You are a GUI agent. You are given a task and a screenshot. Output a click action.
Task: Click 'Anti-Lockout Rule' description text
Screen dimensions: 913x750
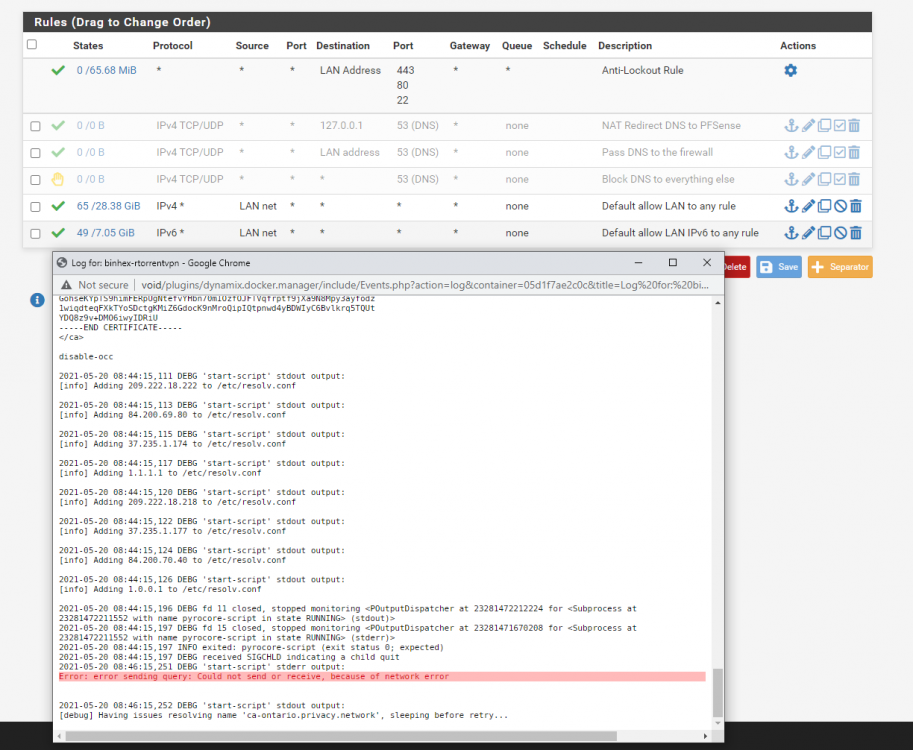pos(642,70)
